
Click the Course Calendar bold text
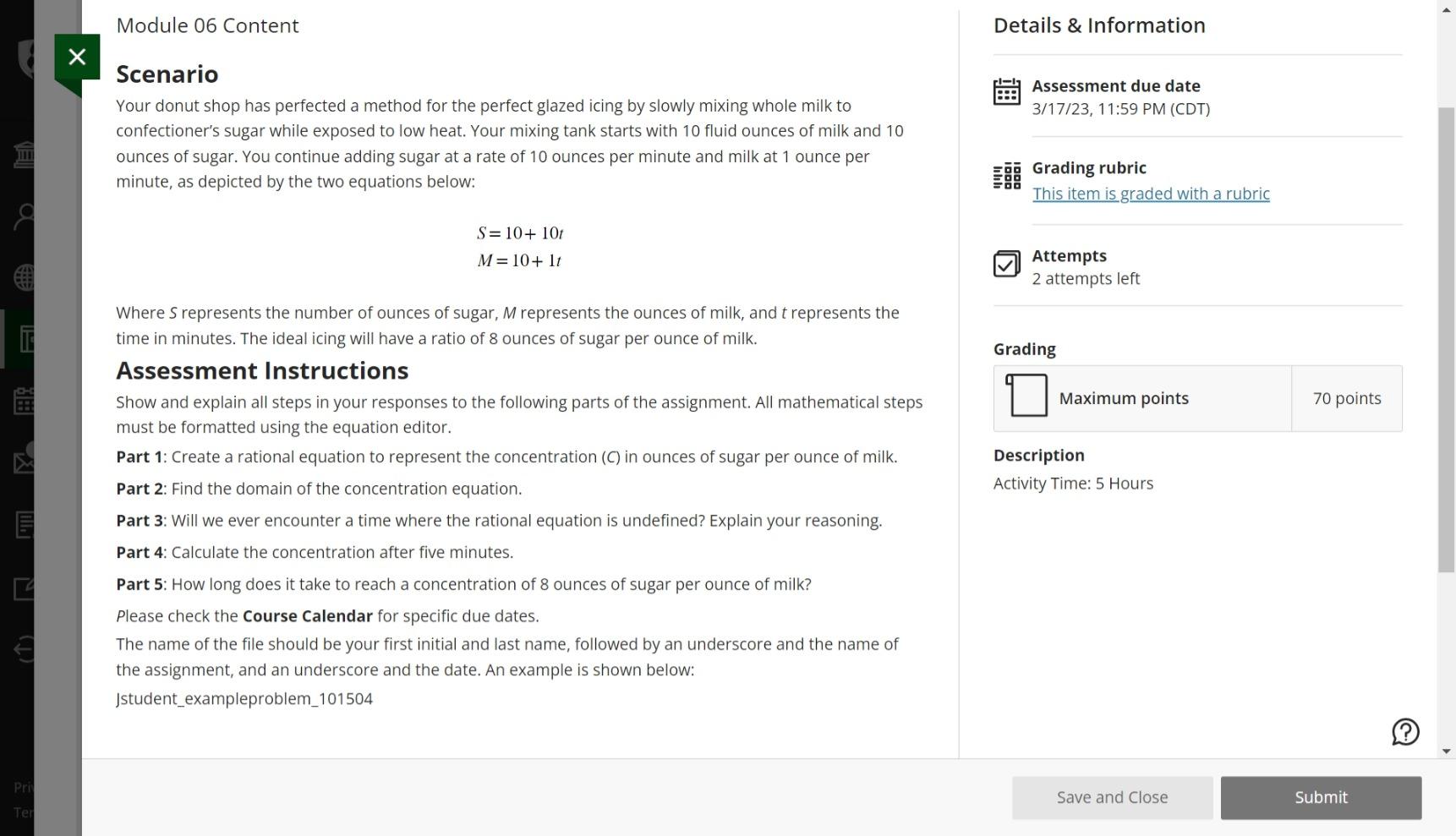point(307,616)
